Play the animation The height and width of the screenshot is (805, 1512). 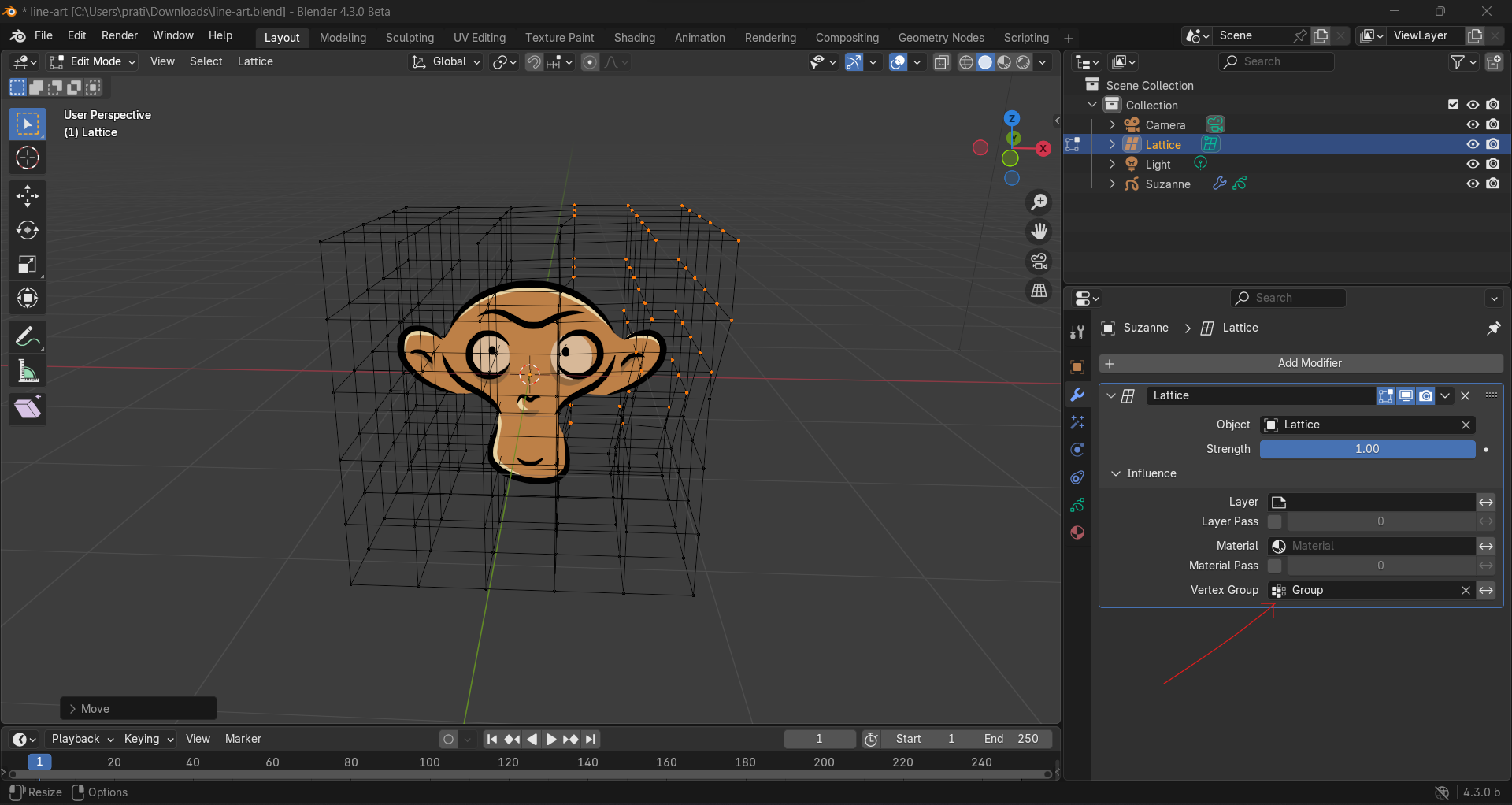click(551, 739)
